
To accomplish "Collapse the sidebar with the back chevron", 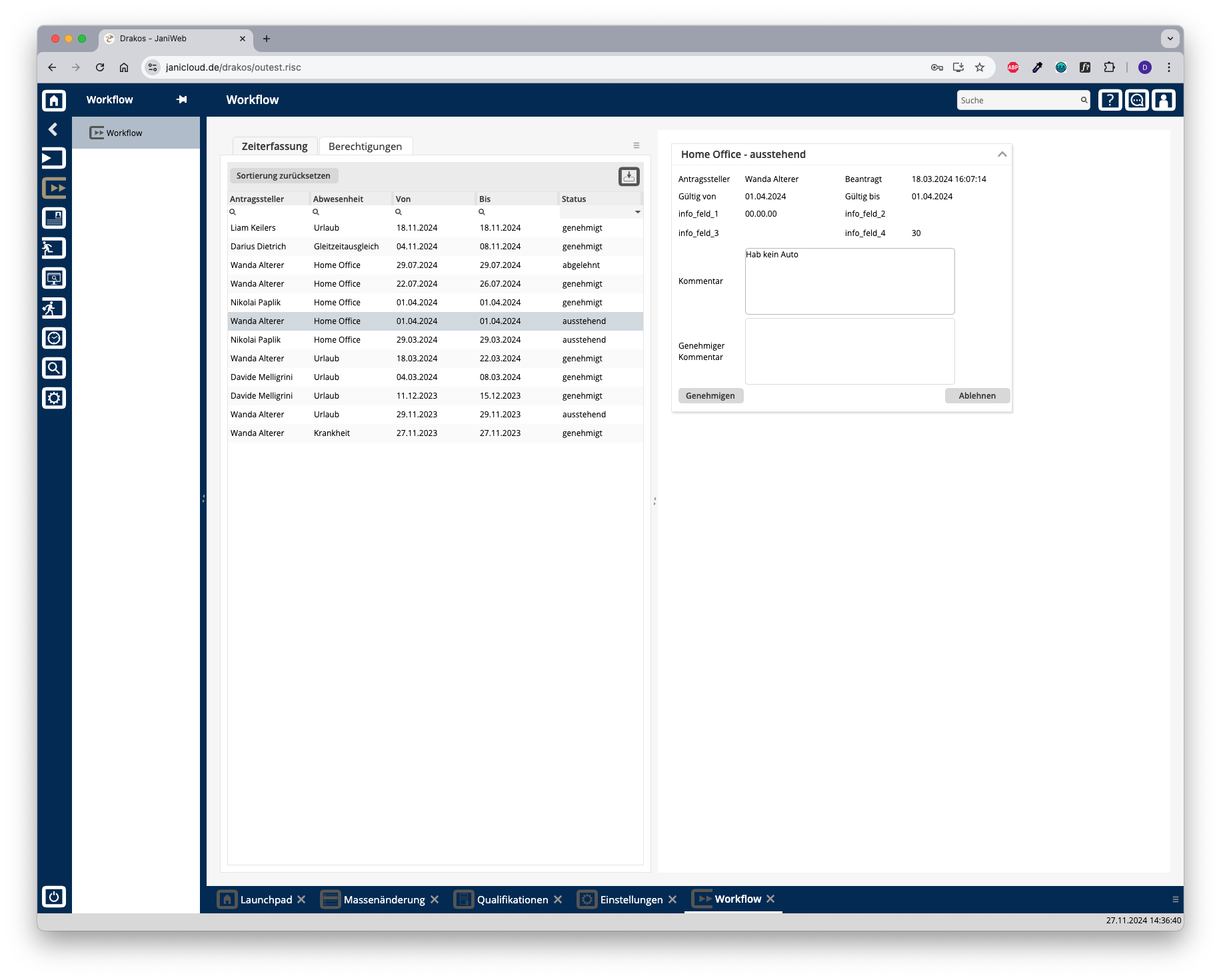I will coord(53,129).
